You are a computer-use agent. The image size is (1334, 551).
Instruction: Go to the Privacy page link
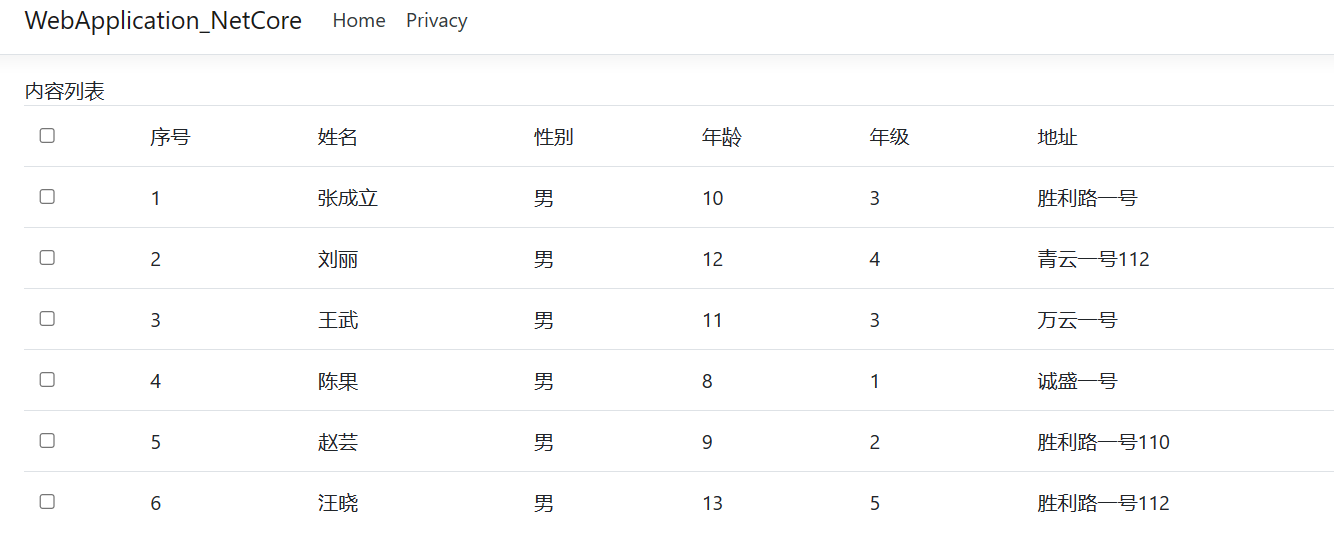click(437, 21)
